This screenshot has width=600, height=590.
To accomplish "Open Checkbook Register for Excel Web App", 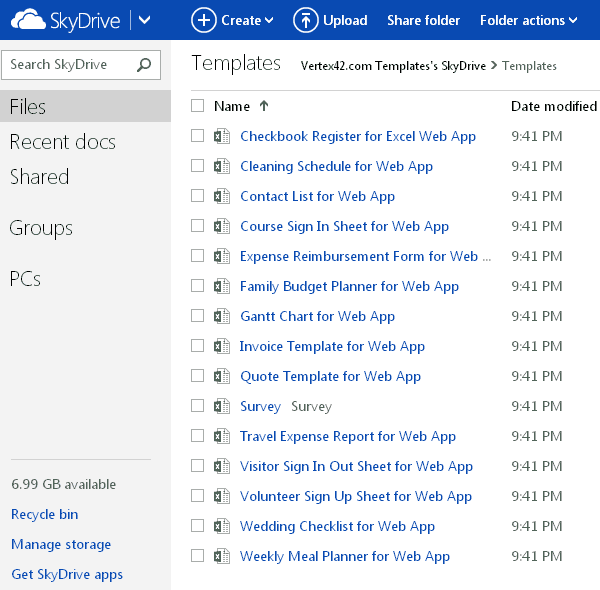I will 358,136.
